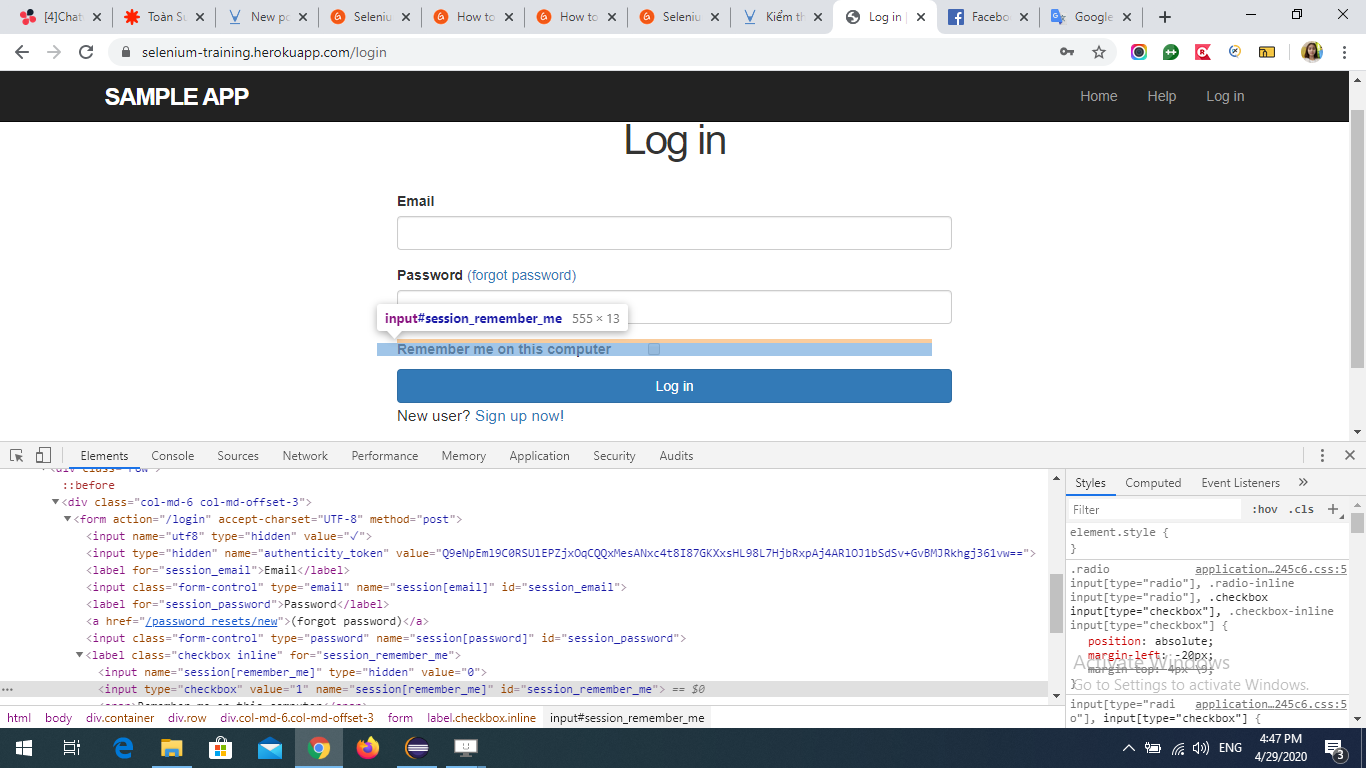Click the Styles Filter box
Screen dimensions: 1366x768
[x=1155, y=509]
